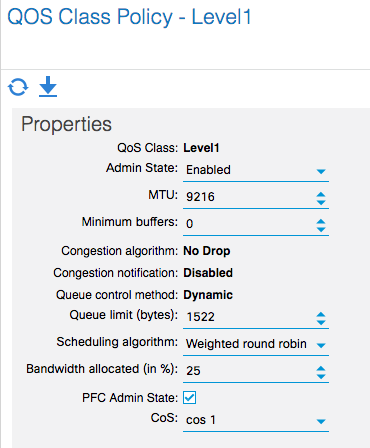This screenshot has width=370, height=448.
Task: Expand the Scheduling algorithm dropdown
Action: [256, 344]
